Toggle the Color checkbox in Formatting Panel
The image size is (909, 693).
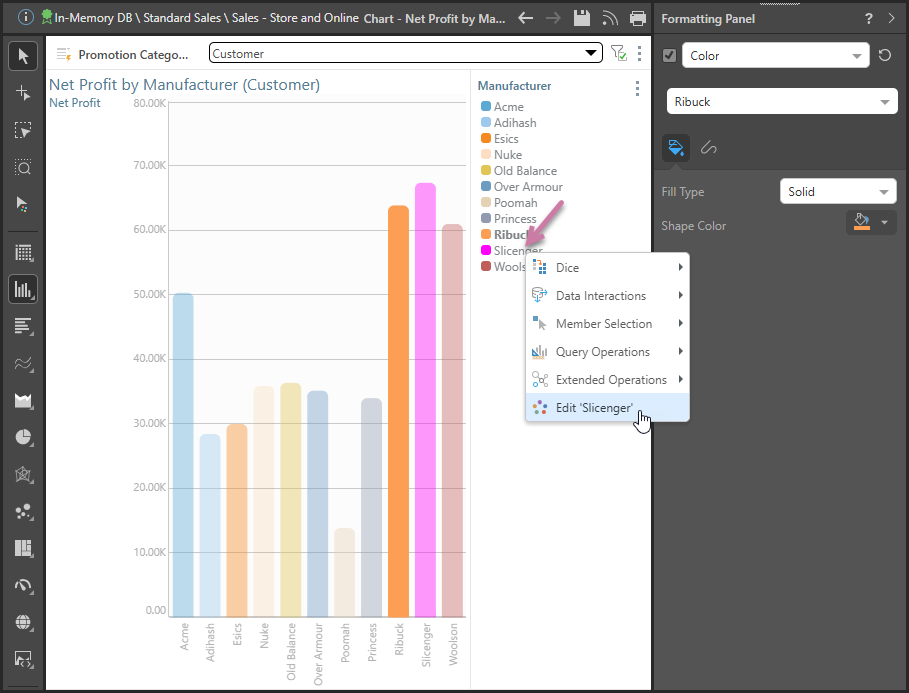[670, 56]
